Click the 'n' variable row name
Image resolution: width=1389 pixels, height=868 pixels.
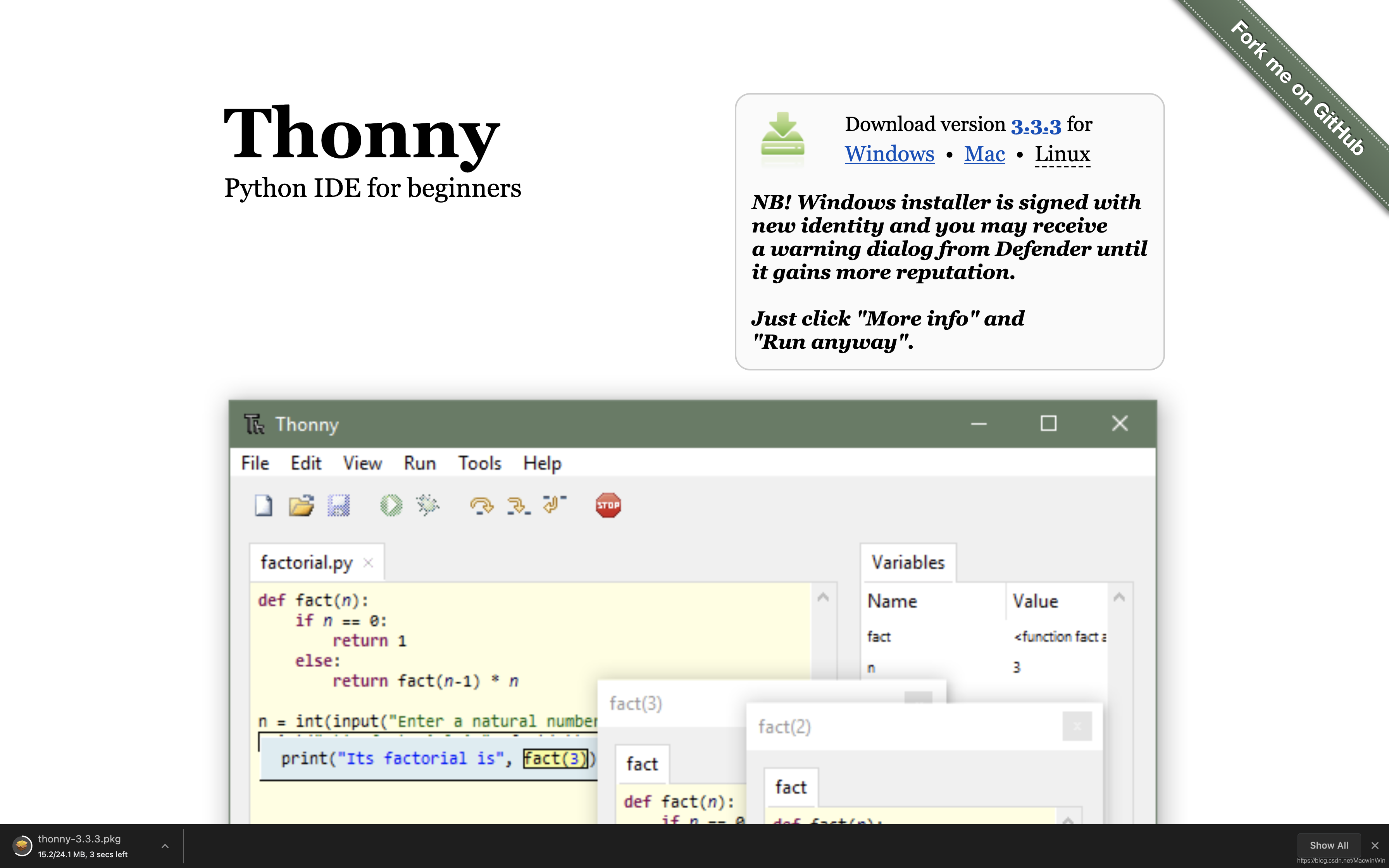pos(871,668)
